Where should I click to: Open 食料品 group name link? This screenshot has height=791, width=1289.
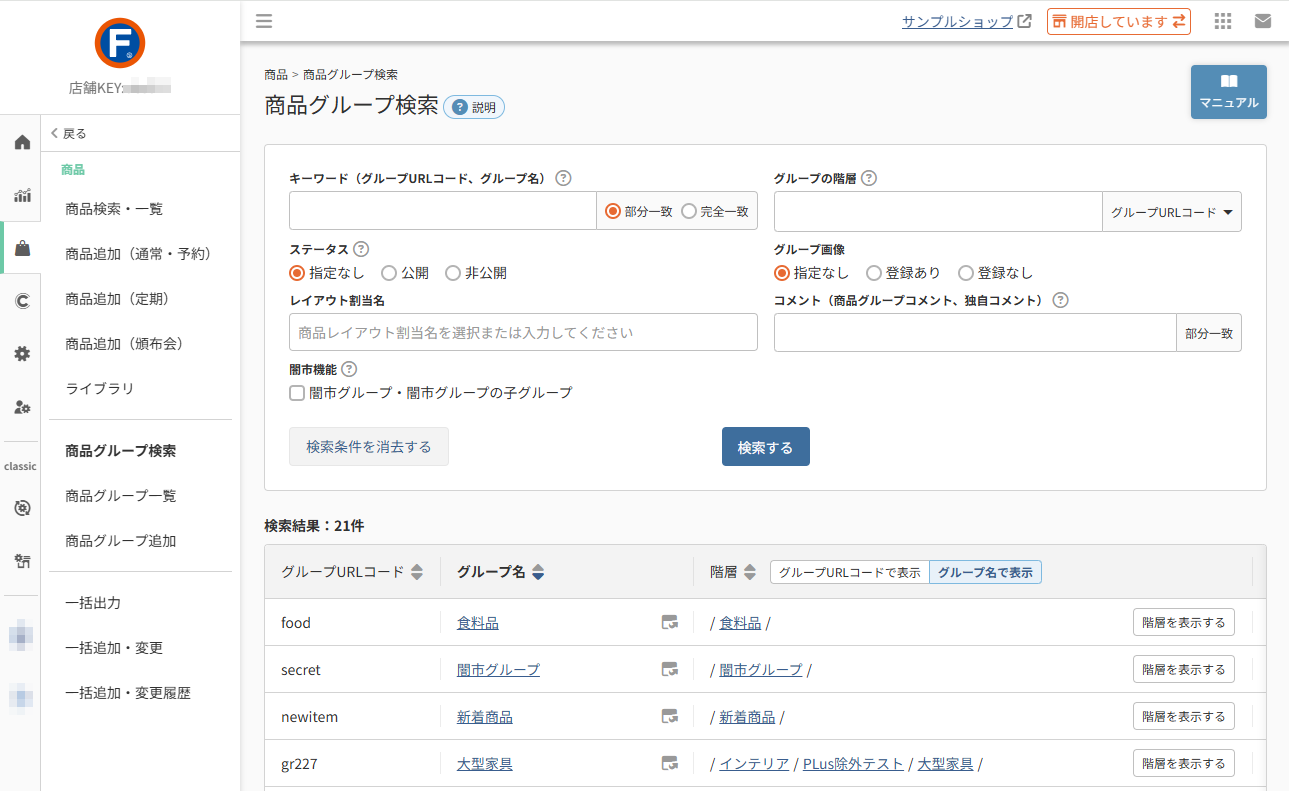coord(478,623)
